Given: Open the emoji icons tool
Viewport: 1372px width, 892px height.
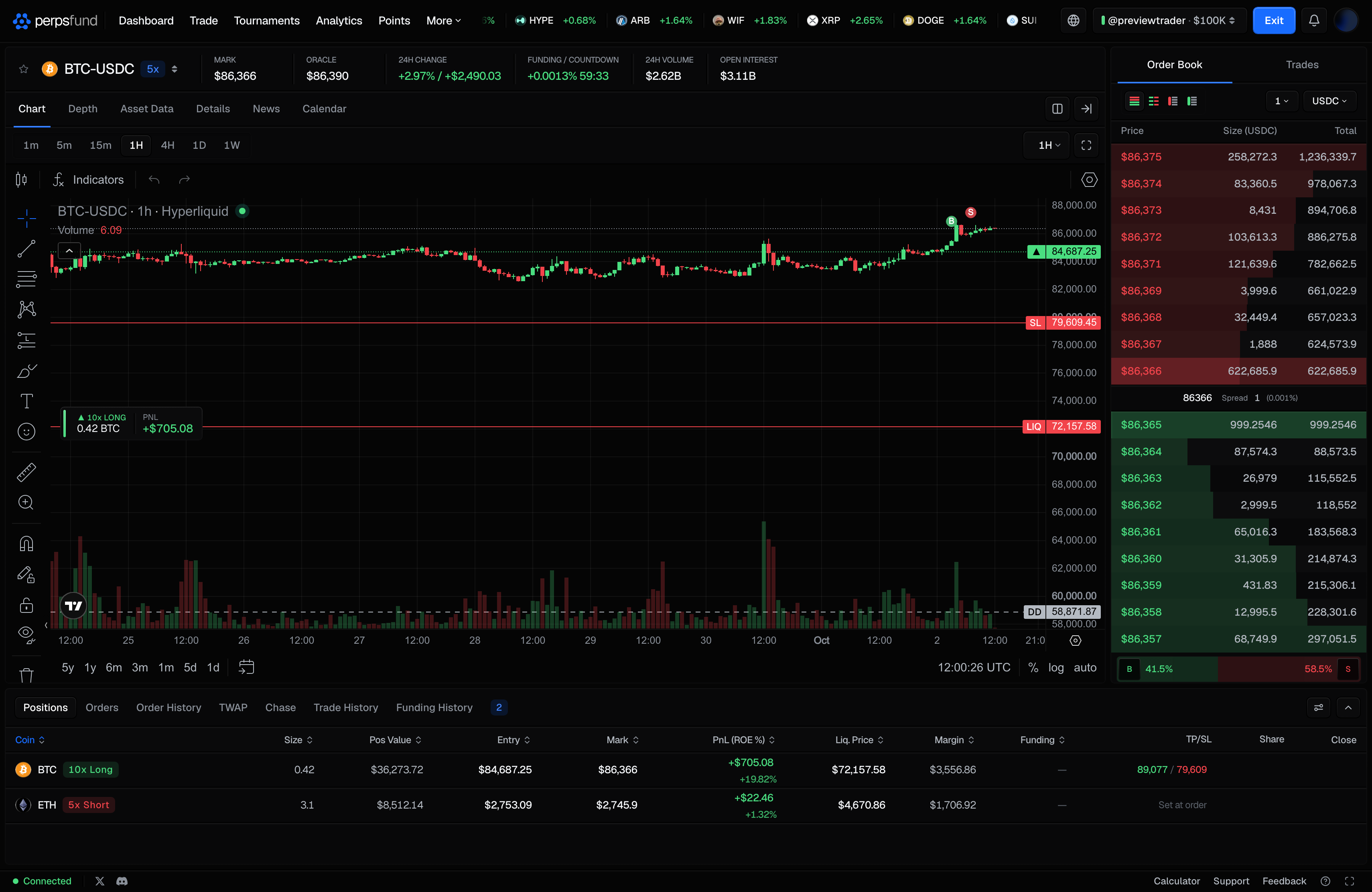Looking at the screenshot, I should (x=26, y=432).
